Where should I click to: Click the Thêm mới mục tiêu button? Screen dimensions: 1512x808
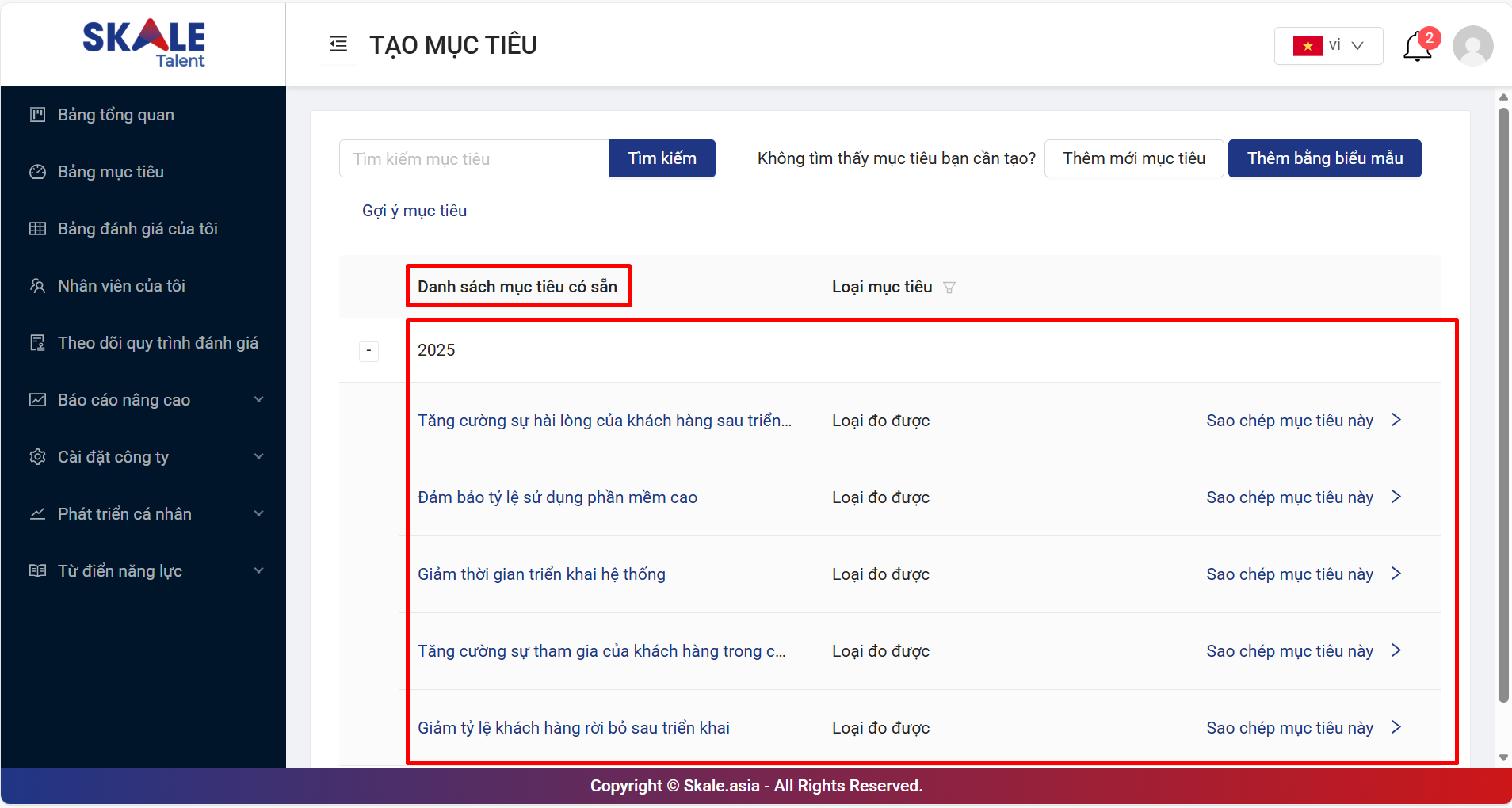pos(1133,158)
